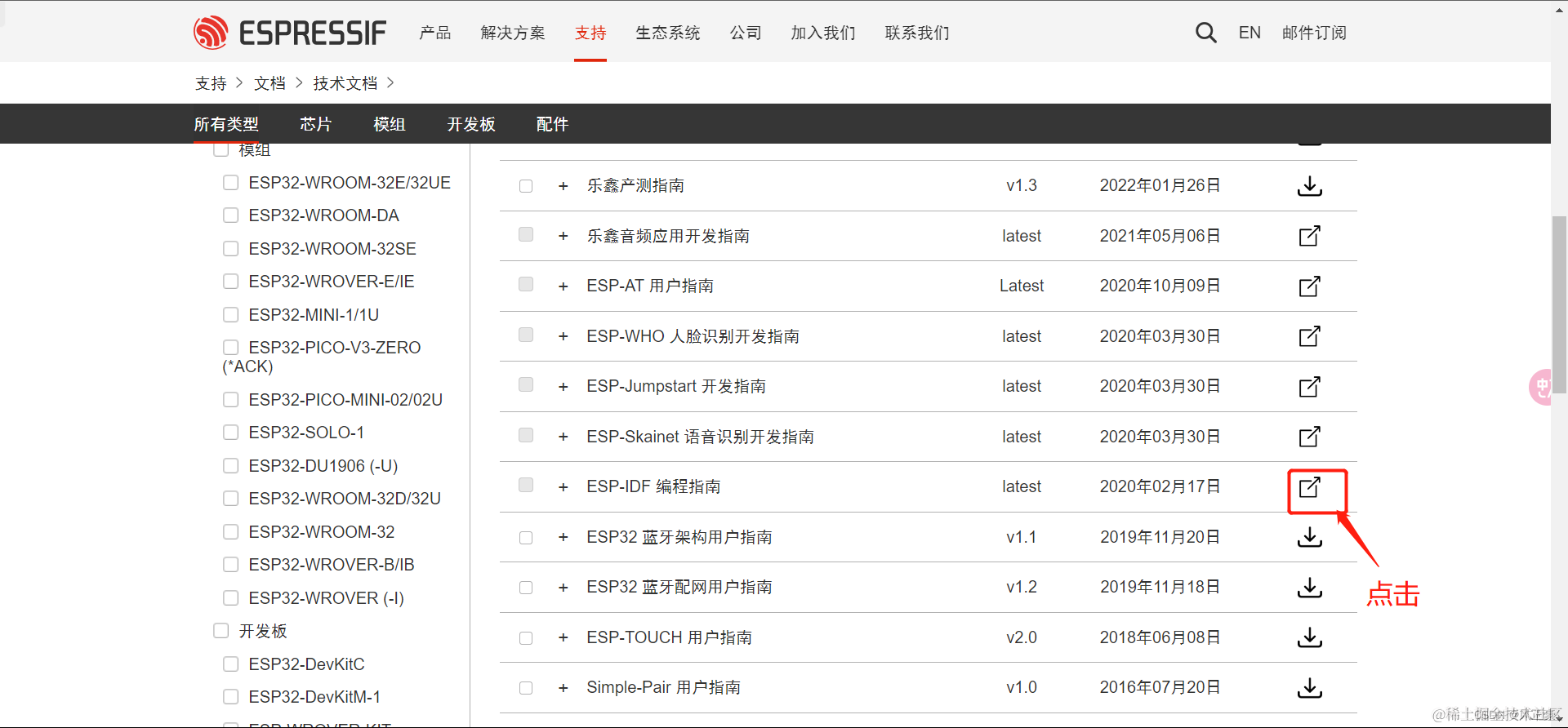Screen dimensions: 1568x728
Task: Expand ESP-Skainet row with plus
Action: [x=563, y=437]
